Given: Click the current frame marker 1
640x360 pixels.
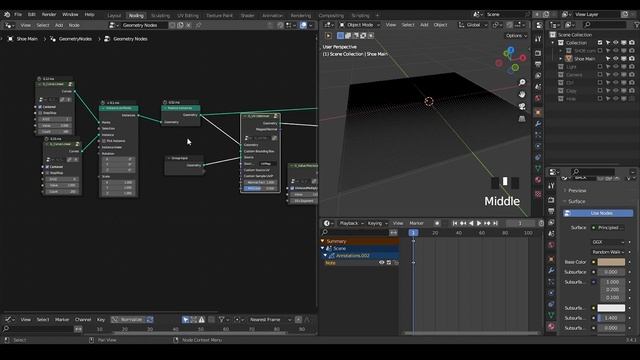Looking at the screenshot, I should (413, 233).
